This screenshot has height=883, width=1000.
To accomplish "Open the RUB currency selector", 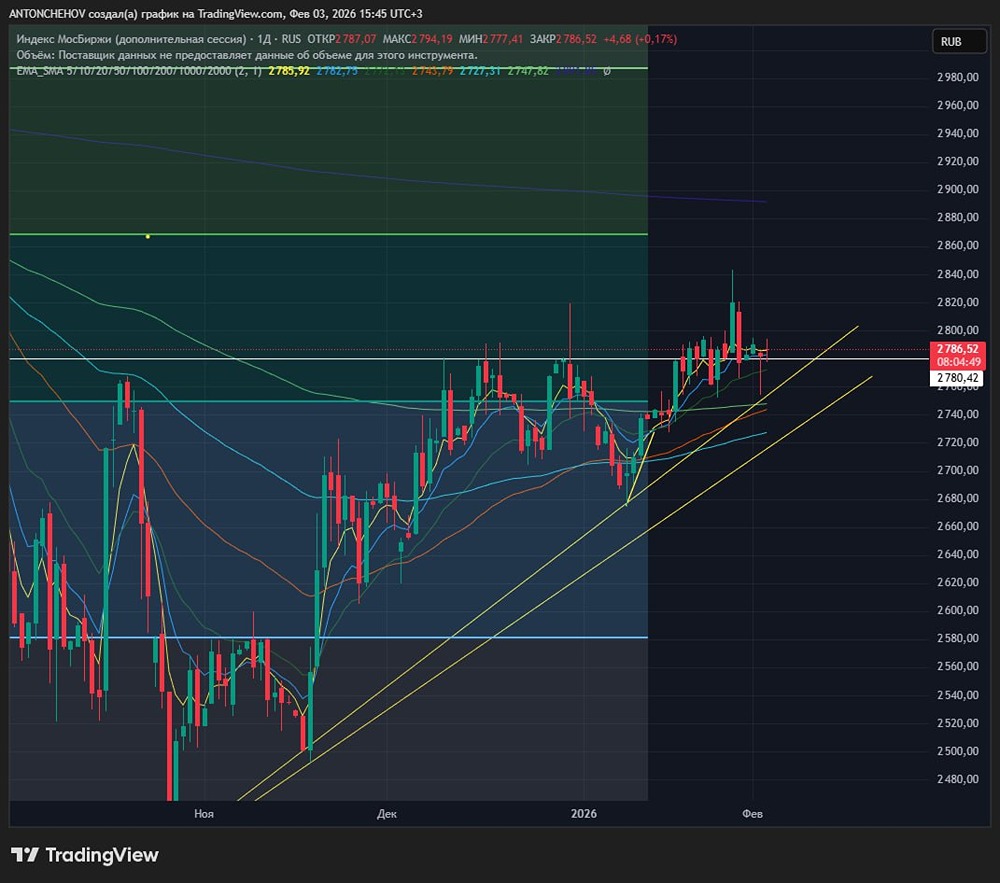I will click(959, 41).
